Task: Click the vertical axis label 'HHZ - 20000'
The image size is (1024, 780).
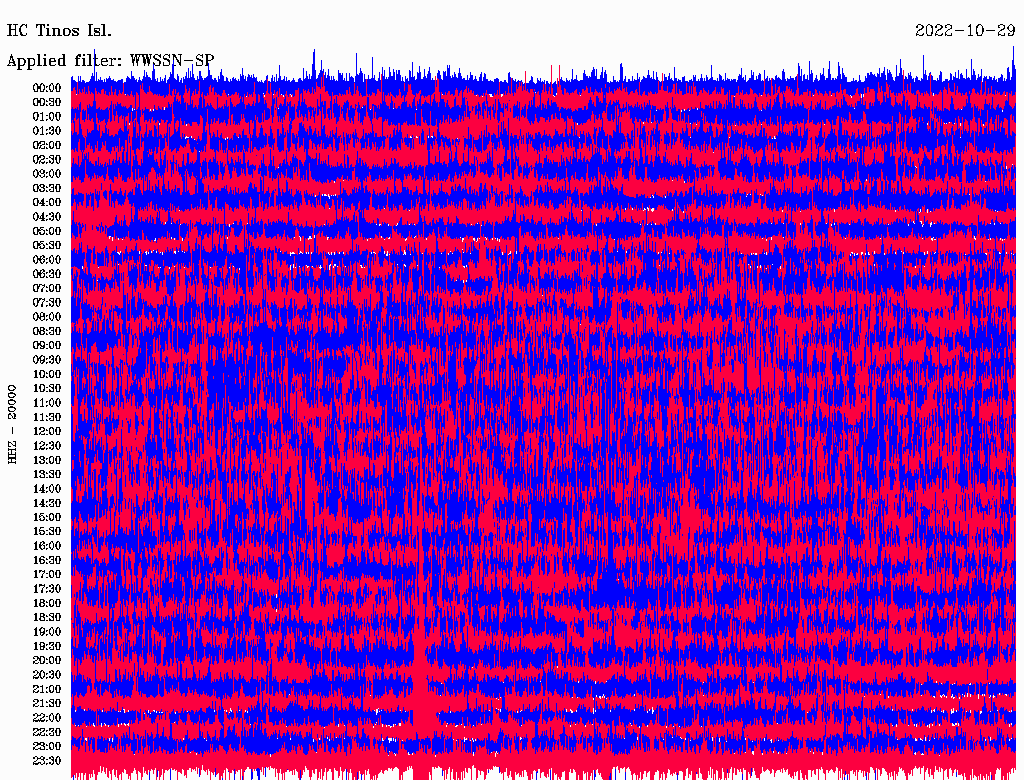Action: pyautogui.click(x=12, y=425)
